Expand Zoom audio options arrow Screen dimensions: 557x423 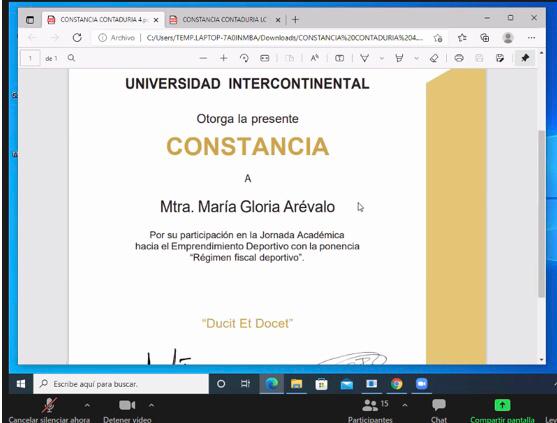87,405
